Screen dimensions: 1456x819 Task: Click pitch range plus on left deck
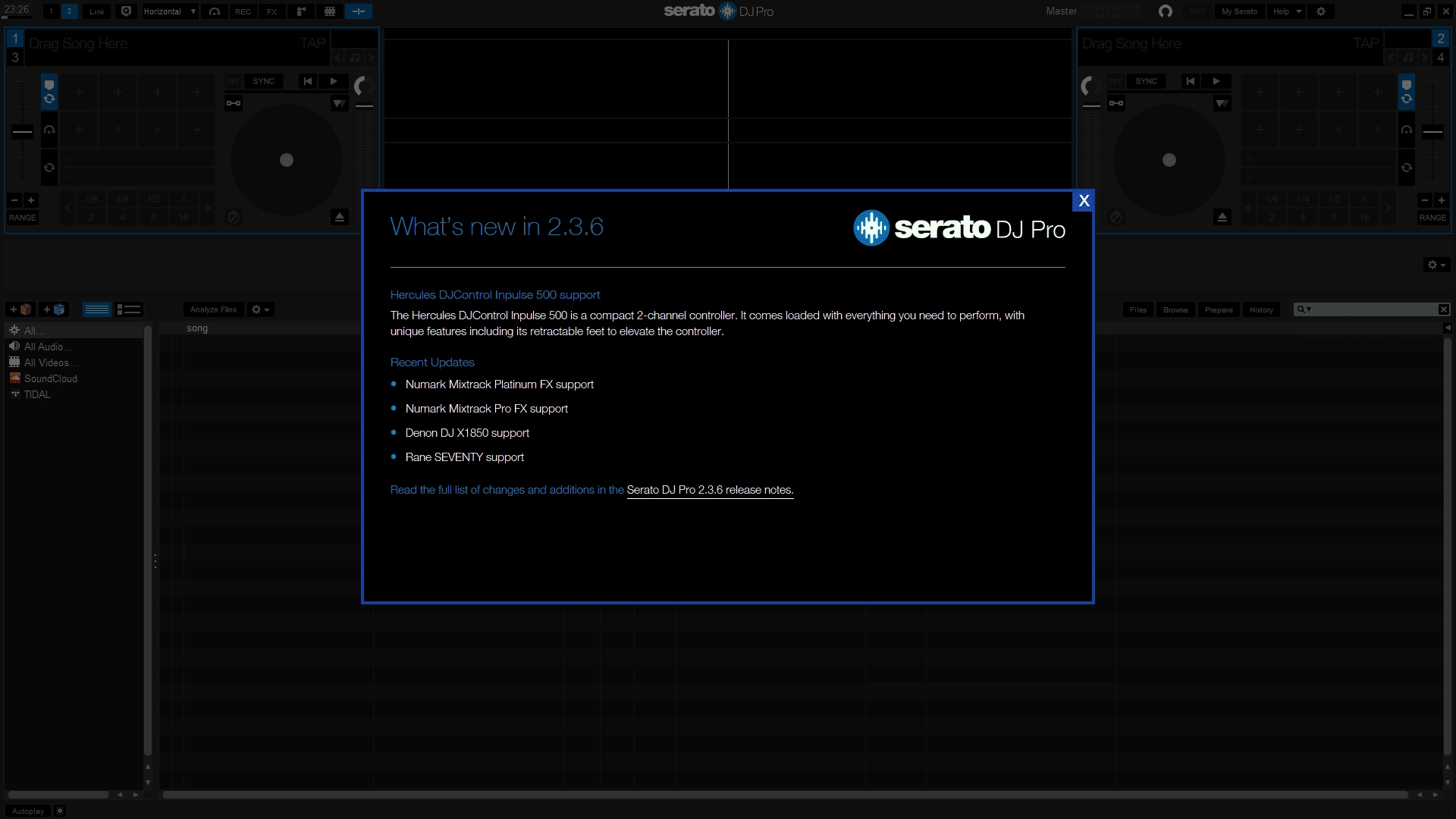tap(31, 200)
